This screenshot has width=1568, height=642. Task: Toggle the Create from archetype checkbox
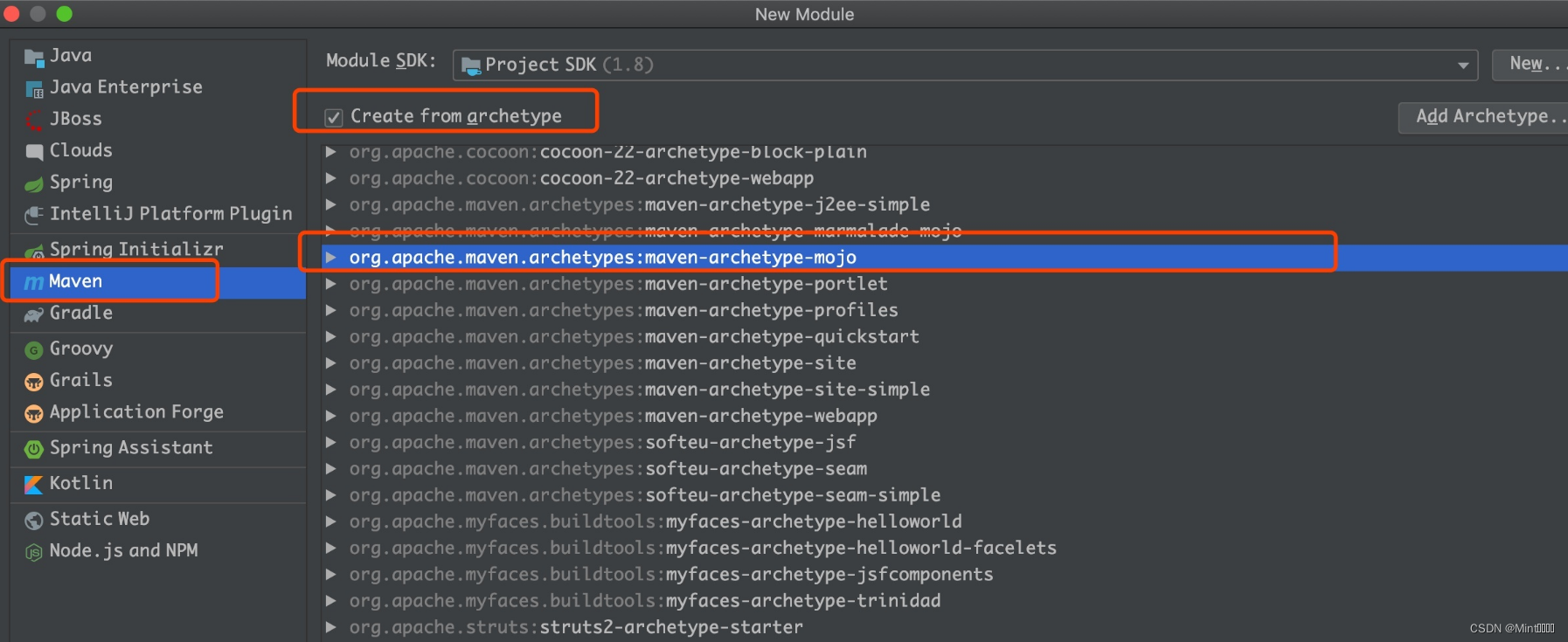click(333, 117)
